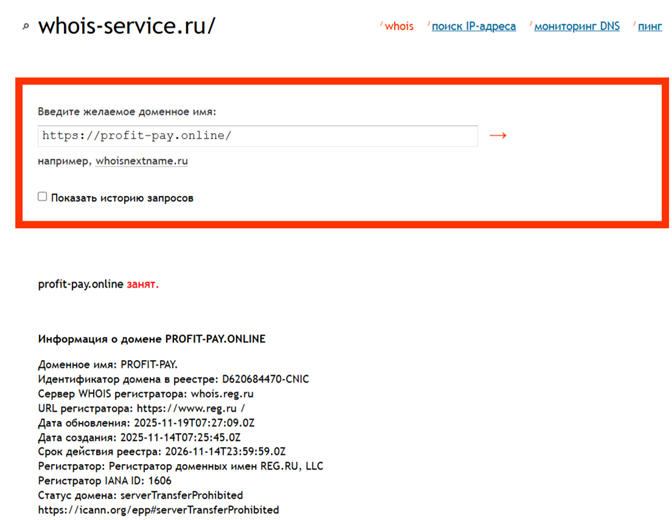Open the мониторинг DNS section

tap(576, 26)
